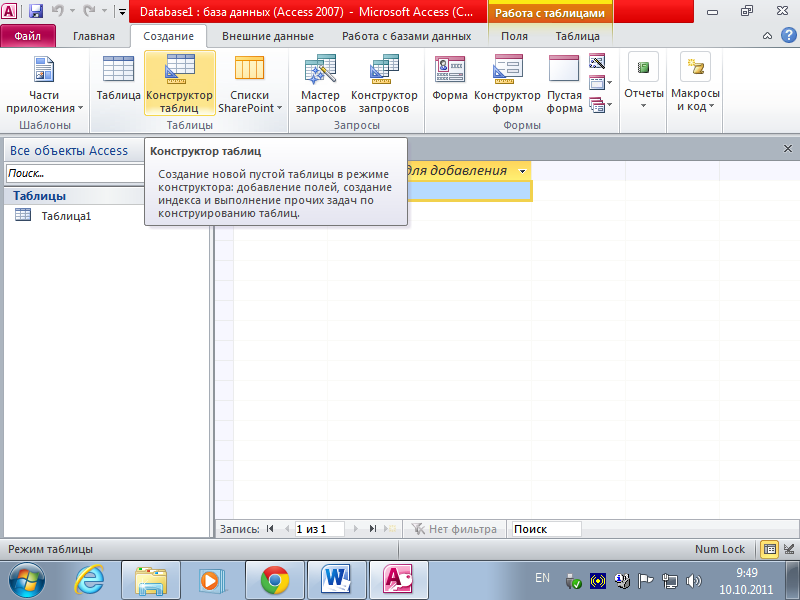Image resolution: width=800 pixels, height=600 pixels.
Task: Open the navigation form dropdown icon
Action: [600, 83]
